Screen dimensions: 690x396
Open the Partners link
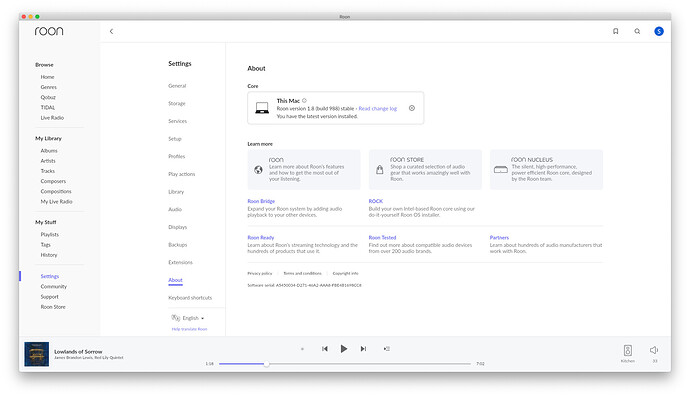[x=499, y=238]
